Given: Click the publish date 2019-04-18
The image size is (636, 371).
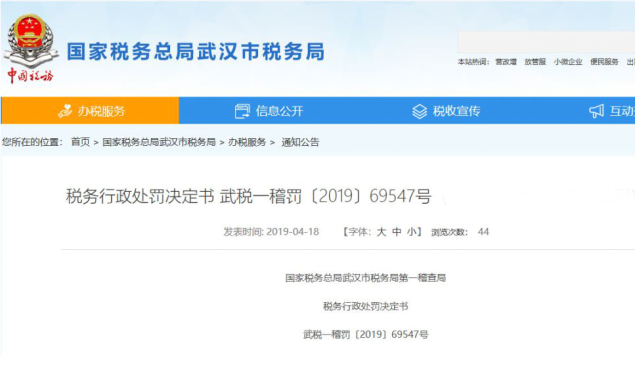Looking at the screenshot, I should point(292,232).
